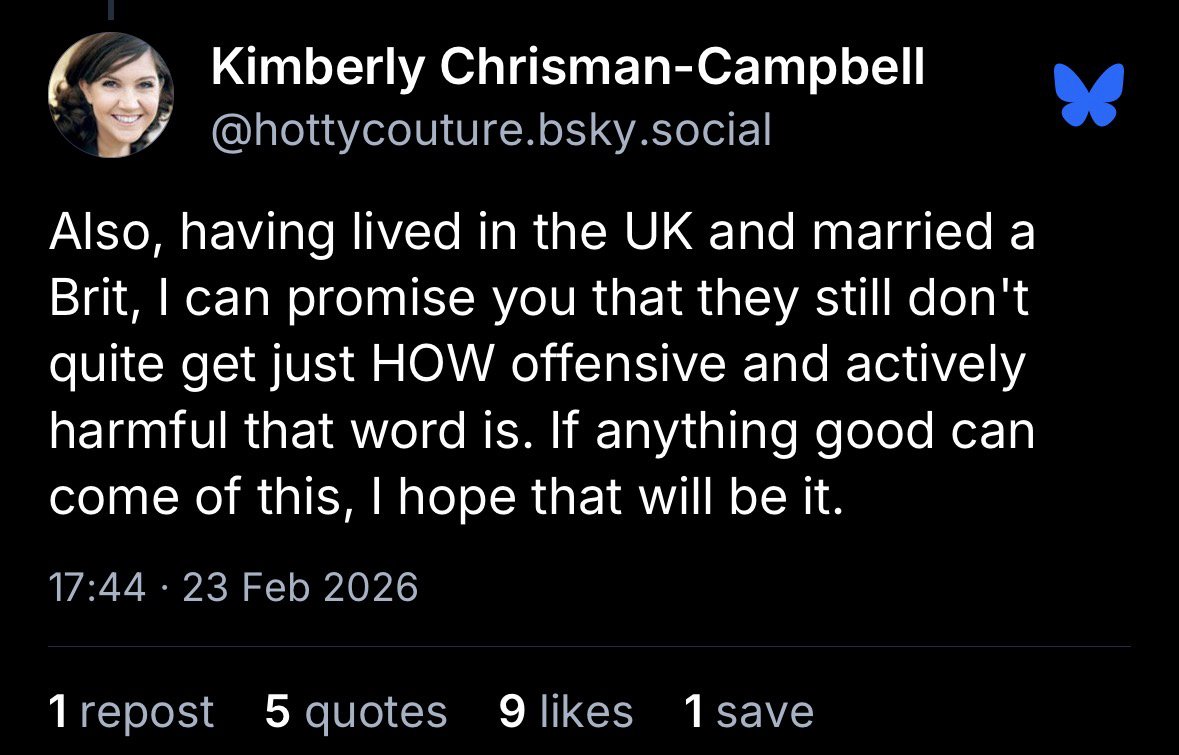This screenshot has height=755, width=1179.
Task: Click the 17:44 post timestamp
Action: (97, 587)
